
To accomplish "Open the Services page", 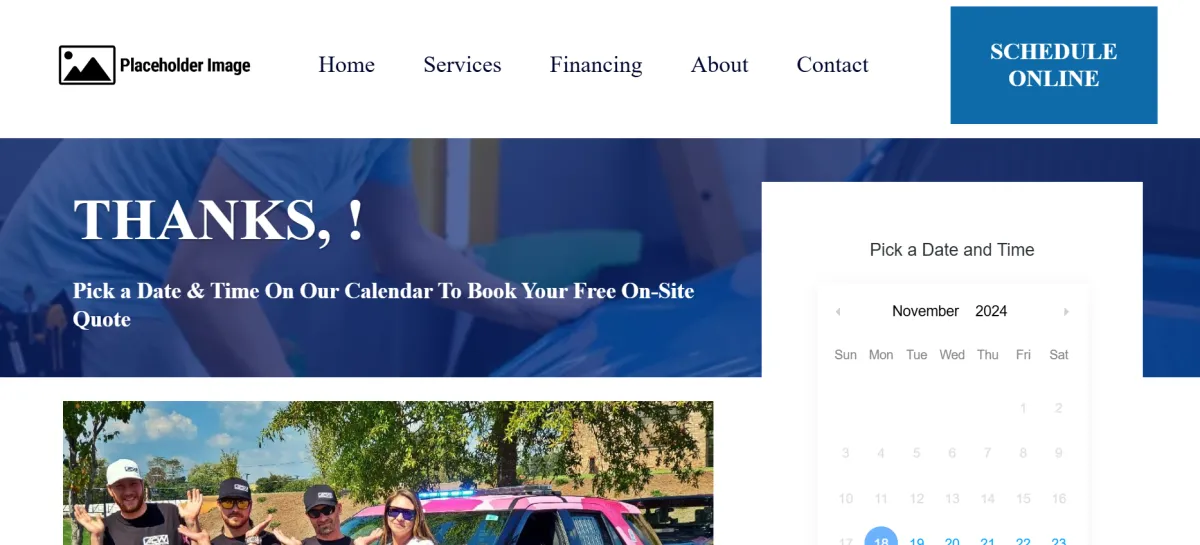I will pos(462,65).
